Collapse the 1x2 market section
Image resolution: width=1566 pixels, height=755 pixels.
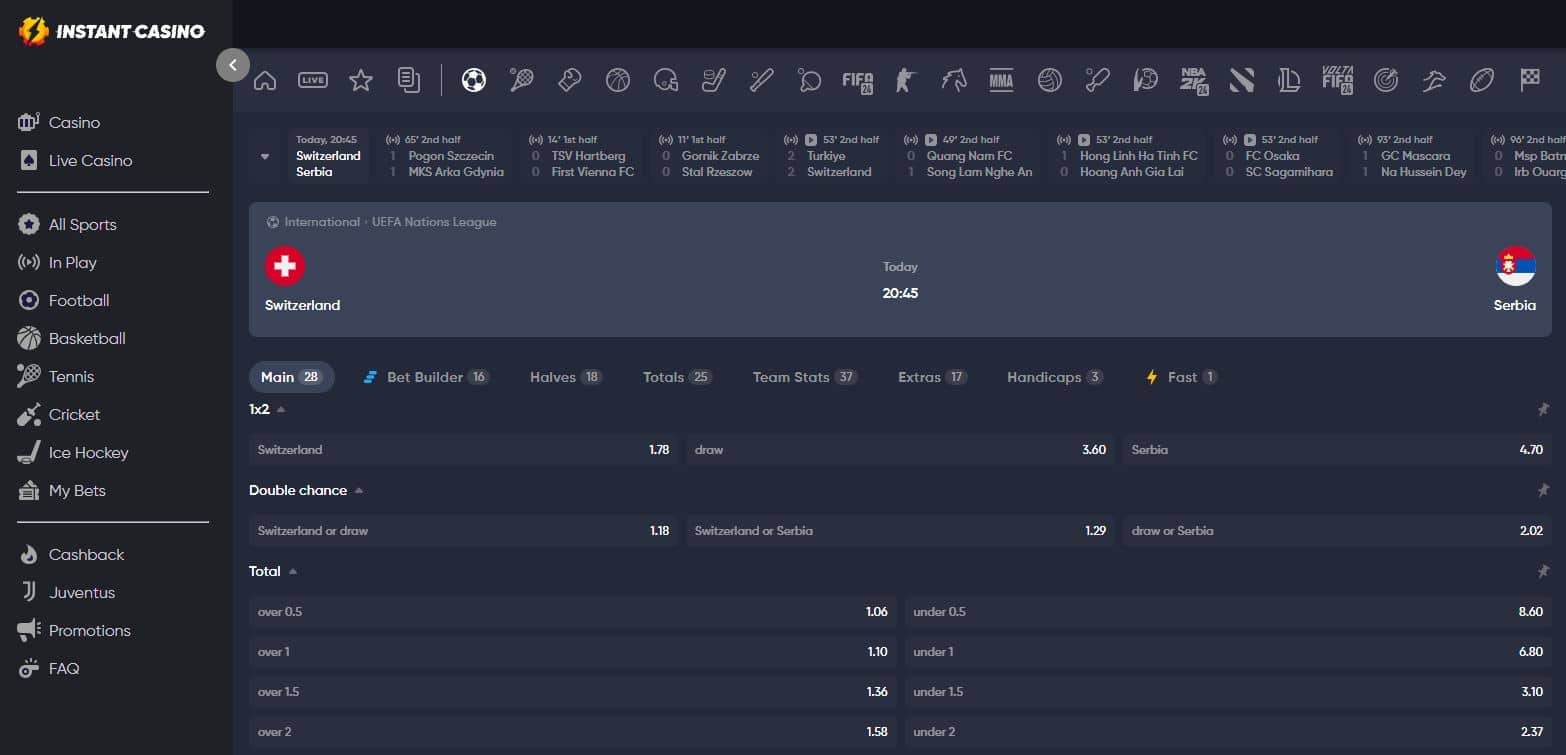pos(281,410)
